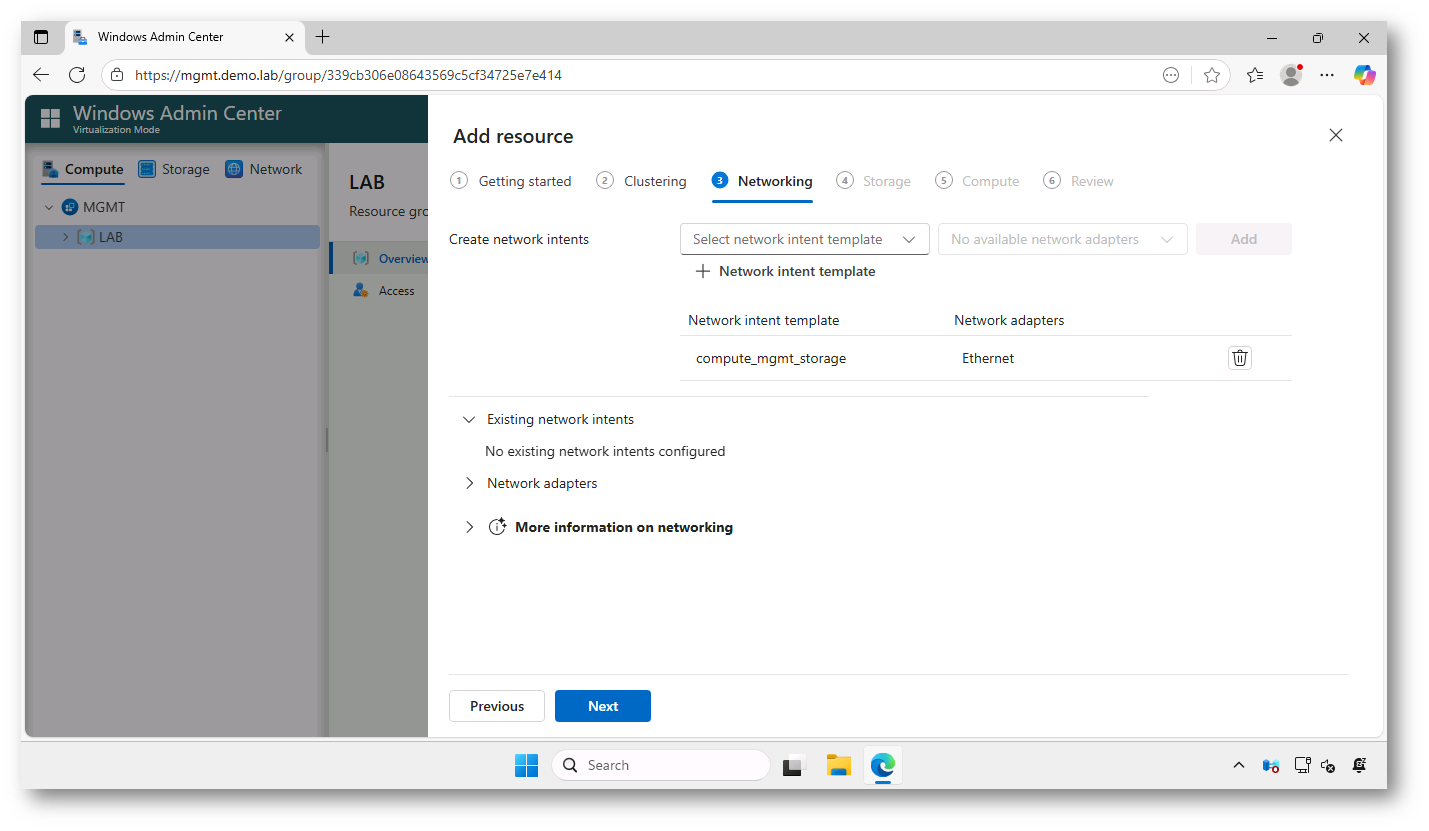Click the taskbar Search box
The width and height of the screenshot is (1429, 831).
[x=661, y=765]
